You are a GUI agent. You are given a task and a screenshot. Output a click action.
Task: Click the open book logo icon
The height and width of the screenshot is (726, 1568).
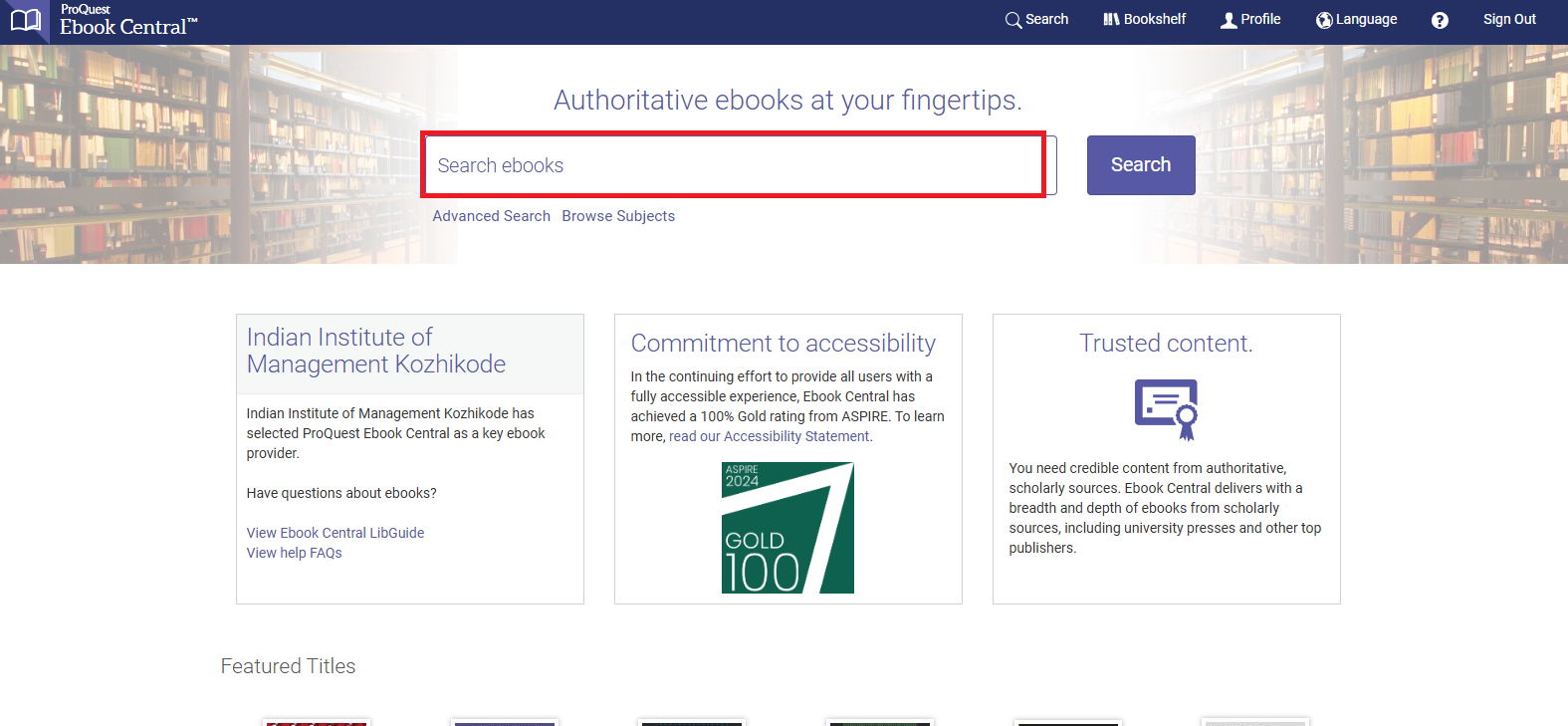[x=25, y=21]
